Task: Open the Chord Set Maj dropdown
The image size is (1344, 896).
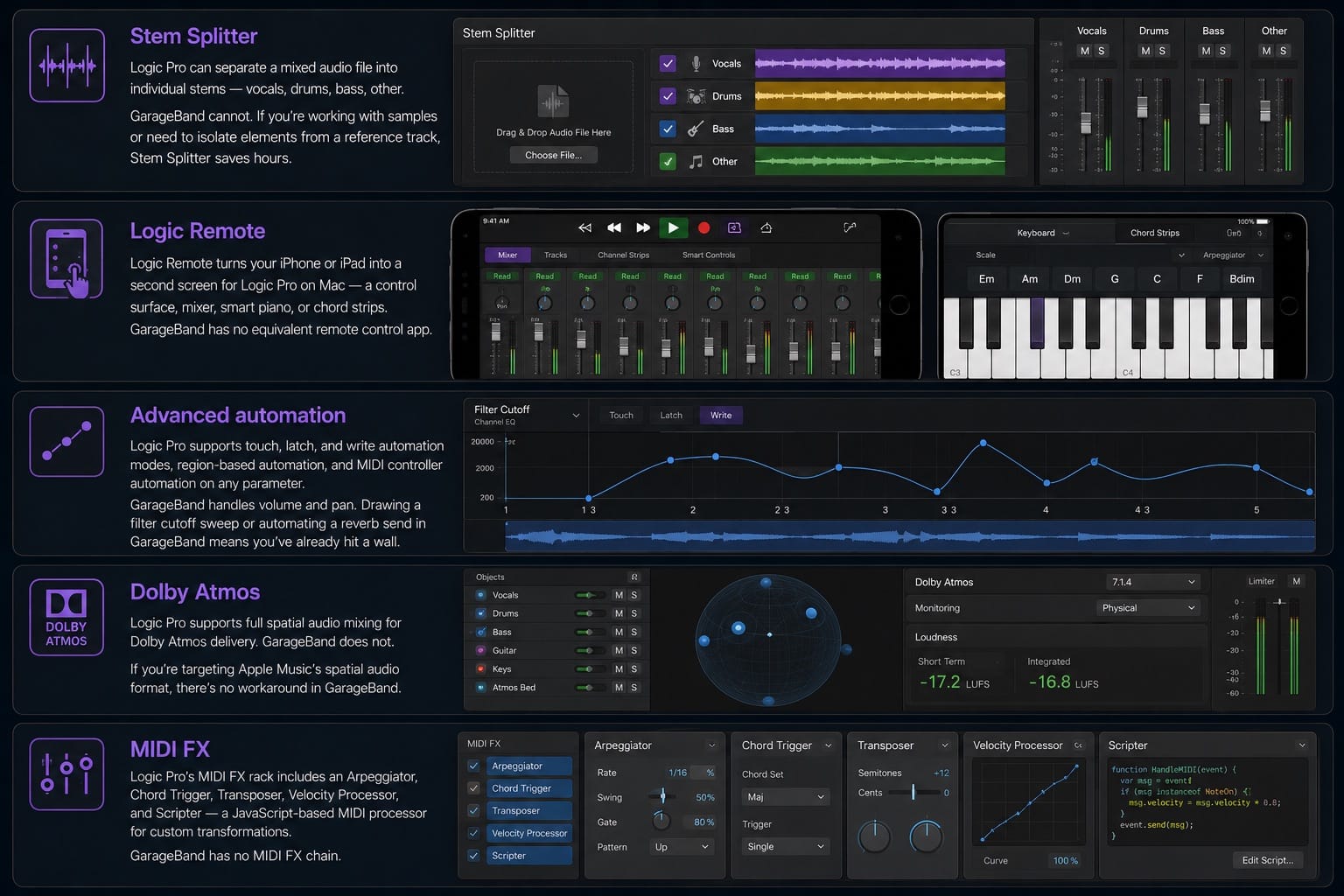Action: 784,797
